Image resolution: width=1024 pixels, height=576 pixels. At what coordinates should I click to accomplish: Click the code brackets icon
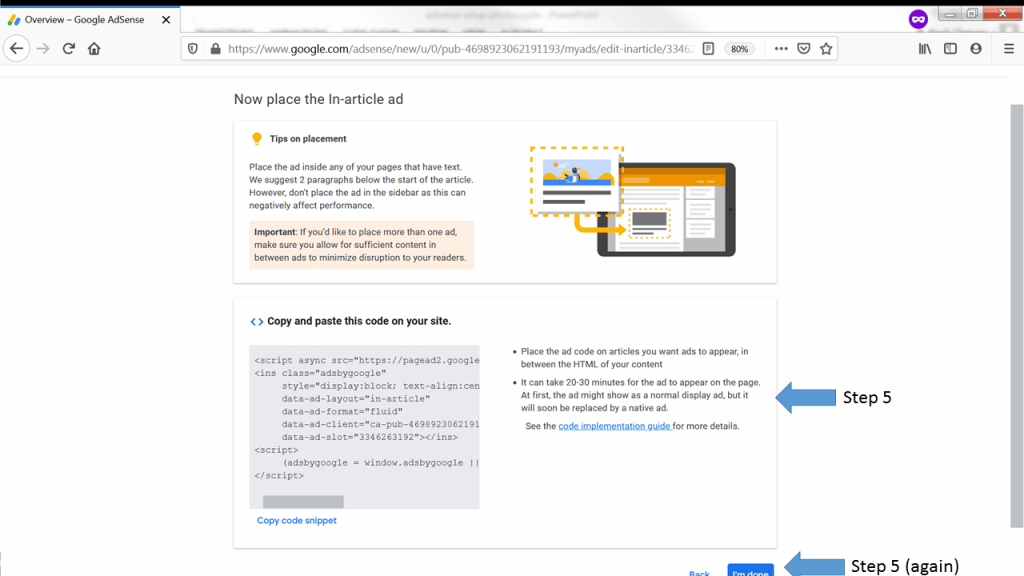click(257, 321)
